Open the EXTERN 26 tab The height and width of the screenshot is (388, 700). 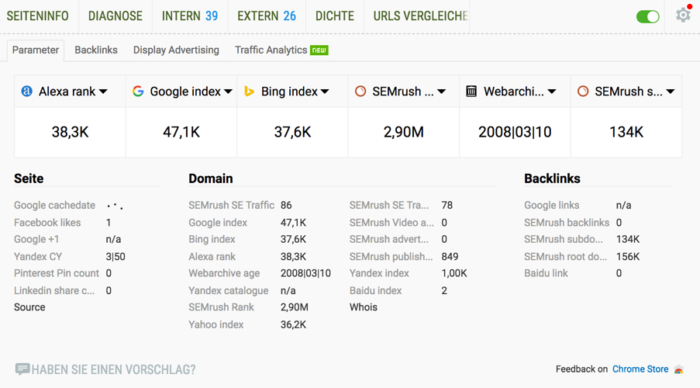click(x=267, y=16)
